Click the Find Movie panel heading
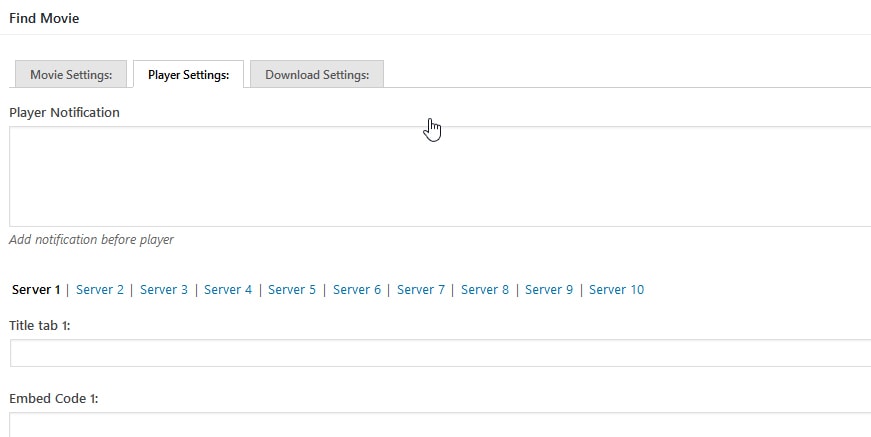The width and height of the screenshot is (871, 437). coord(44,18)
